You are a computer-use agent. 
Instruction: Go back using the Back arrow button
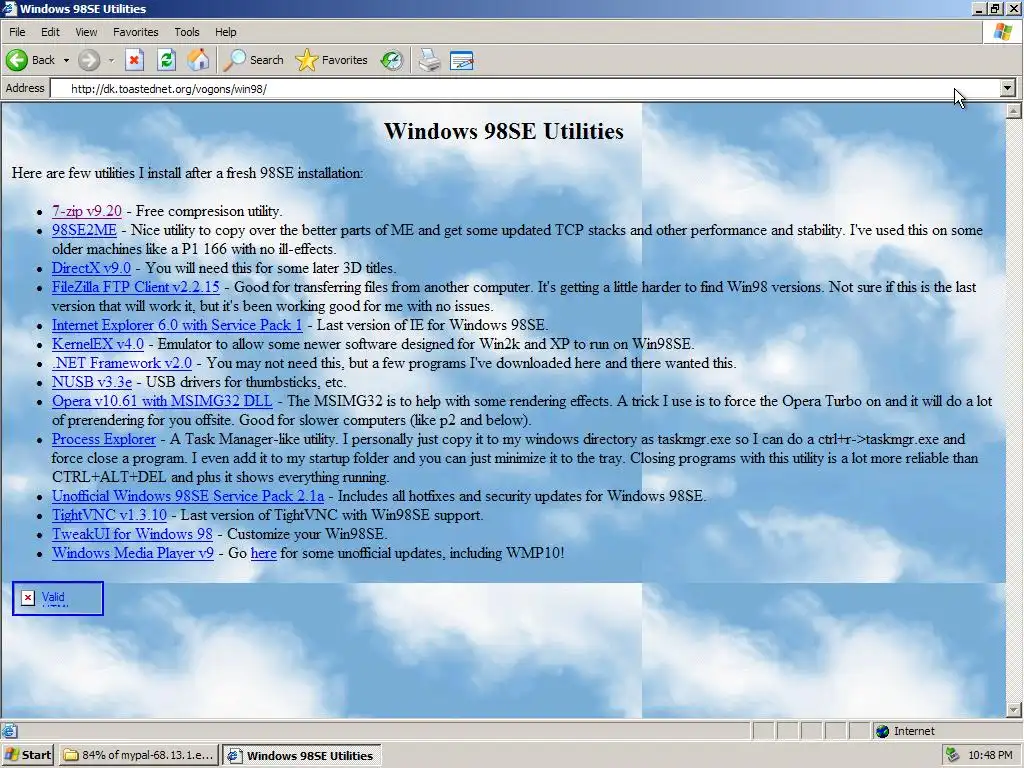click(x=31, y=60)
